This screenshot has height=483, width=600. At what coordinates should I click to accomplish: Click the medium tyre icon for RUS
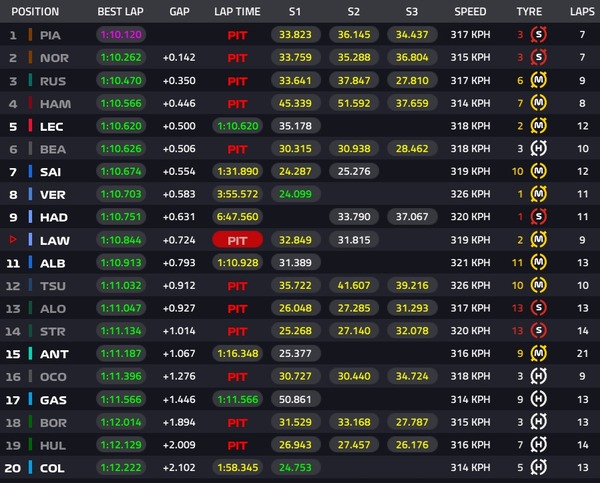coord(538,80)
